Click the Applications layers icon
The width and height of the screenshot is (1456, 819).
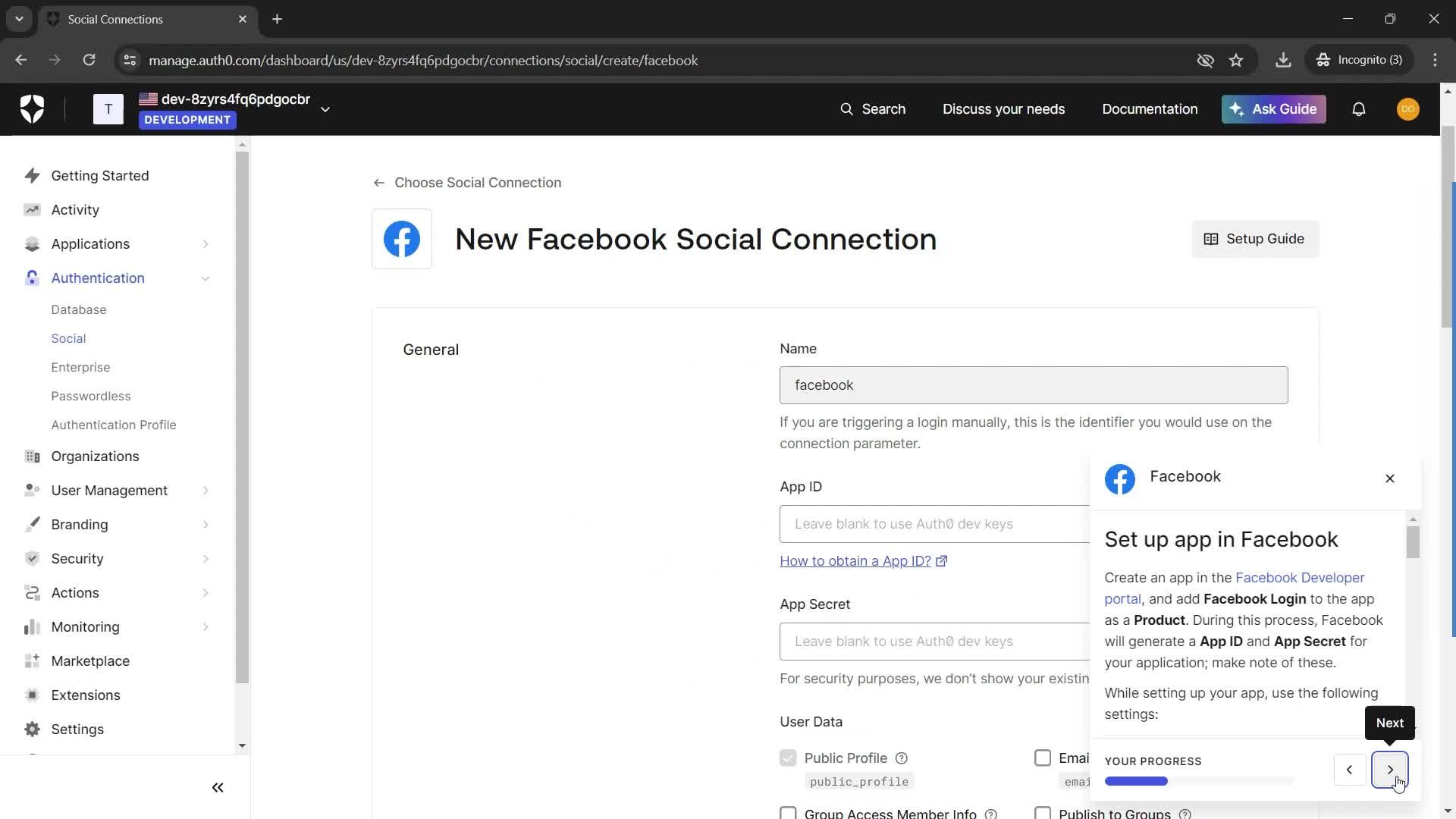[x=32, y=244]
